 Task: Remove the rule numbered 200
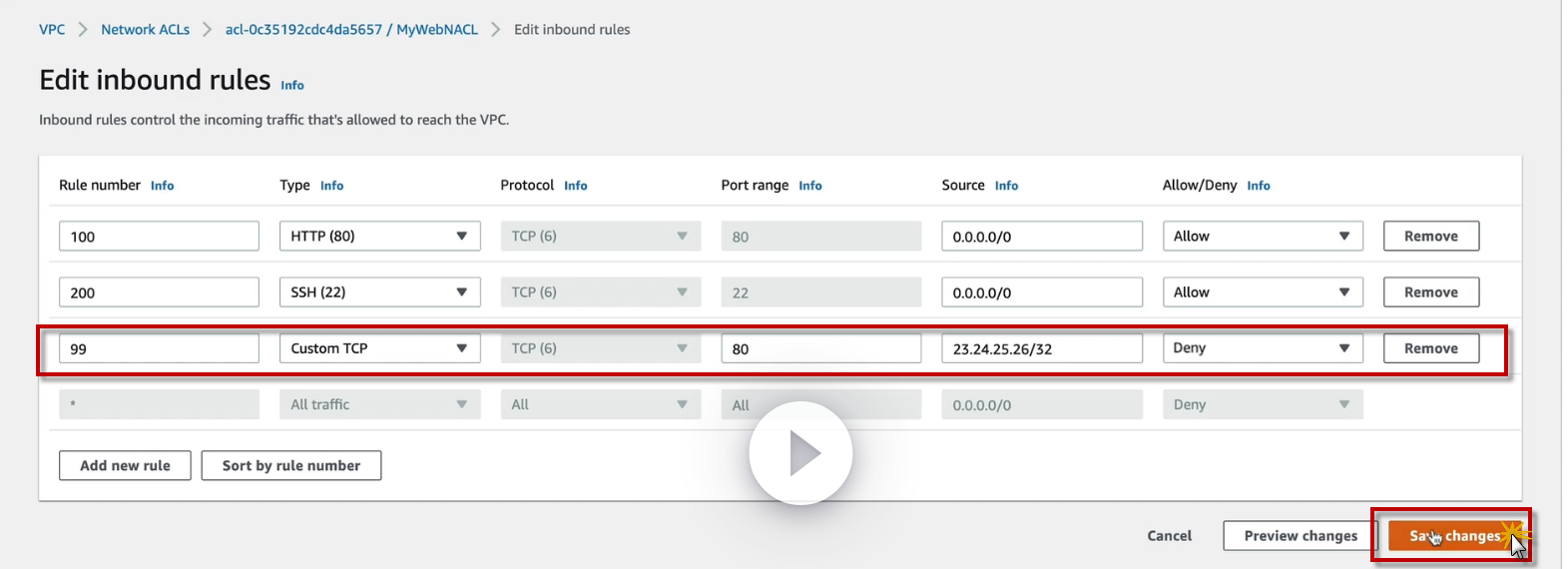click(x=1430, y=292)
